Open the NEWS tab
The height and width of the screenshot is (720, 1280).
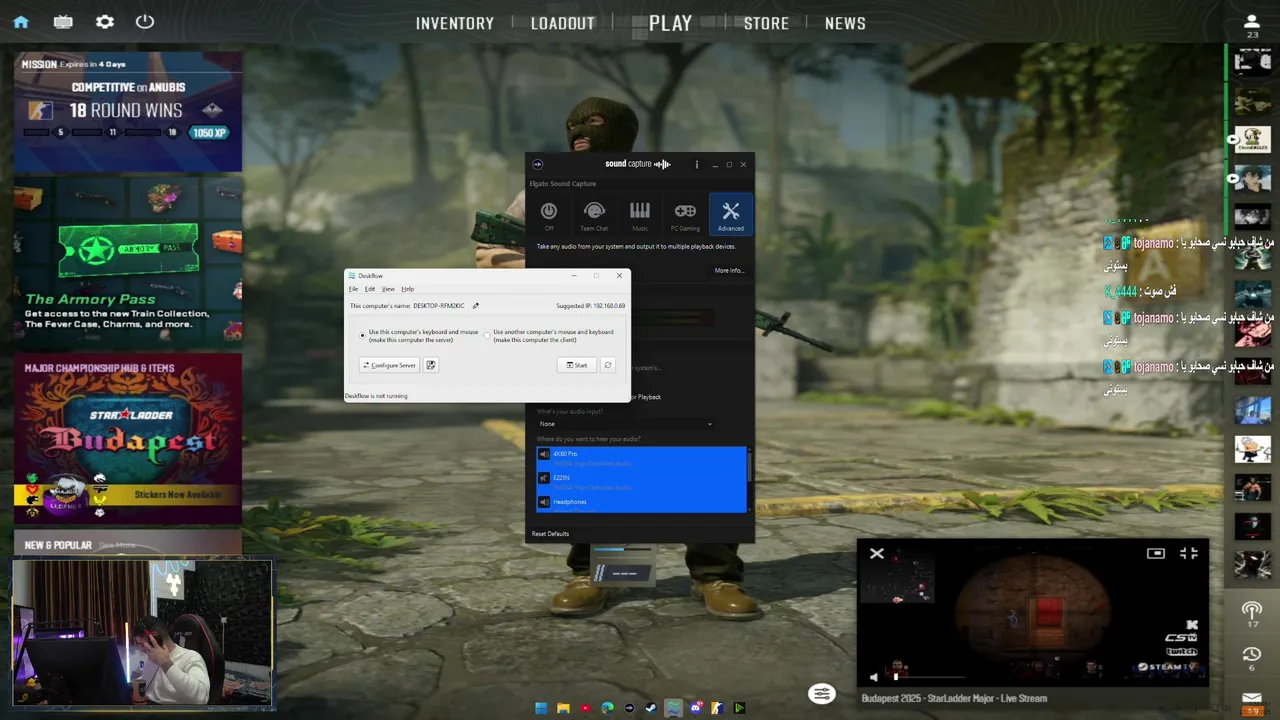[845, 23]
